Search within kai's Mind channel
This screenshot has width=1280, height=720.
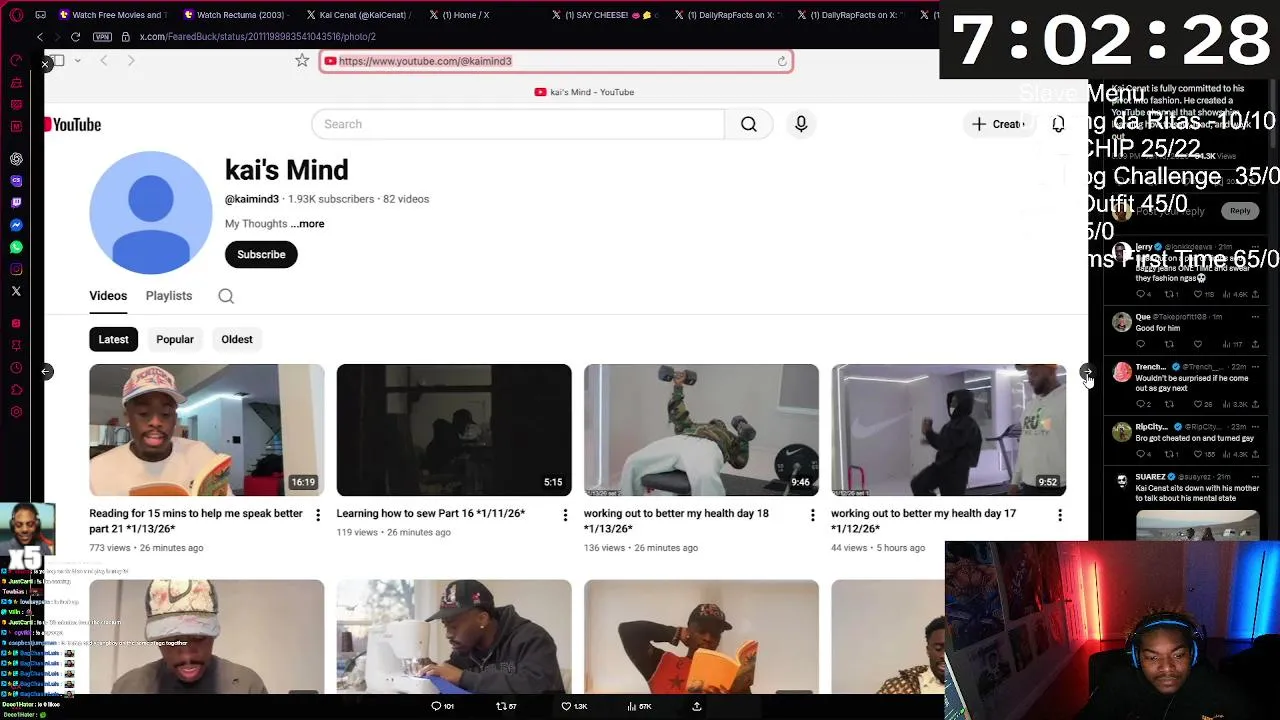226,296
